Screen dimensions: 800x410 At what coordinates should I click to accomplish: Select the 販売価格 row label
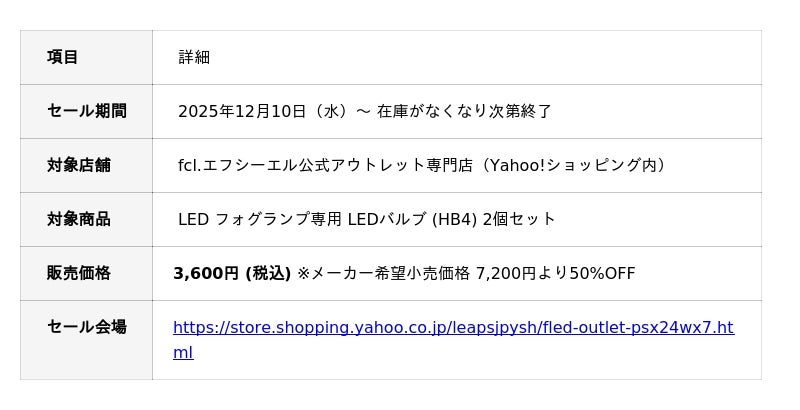tap(78, 273)
